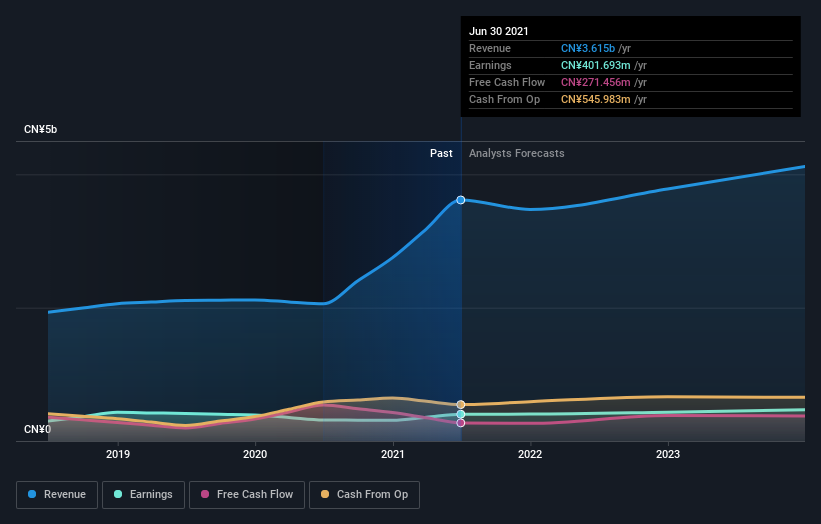Click the 2022 x-axis label
Image resolution: width=821 pixels, height=524 pixels.
(x=530, y=454)
